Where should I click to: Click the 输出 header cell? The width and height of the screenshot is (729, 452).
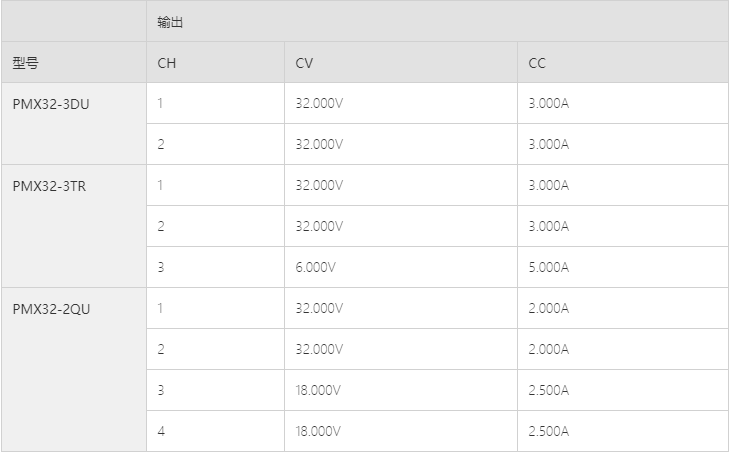point(170,22)
